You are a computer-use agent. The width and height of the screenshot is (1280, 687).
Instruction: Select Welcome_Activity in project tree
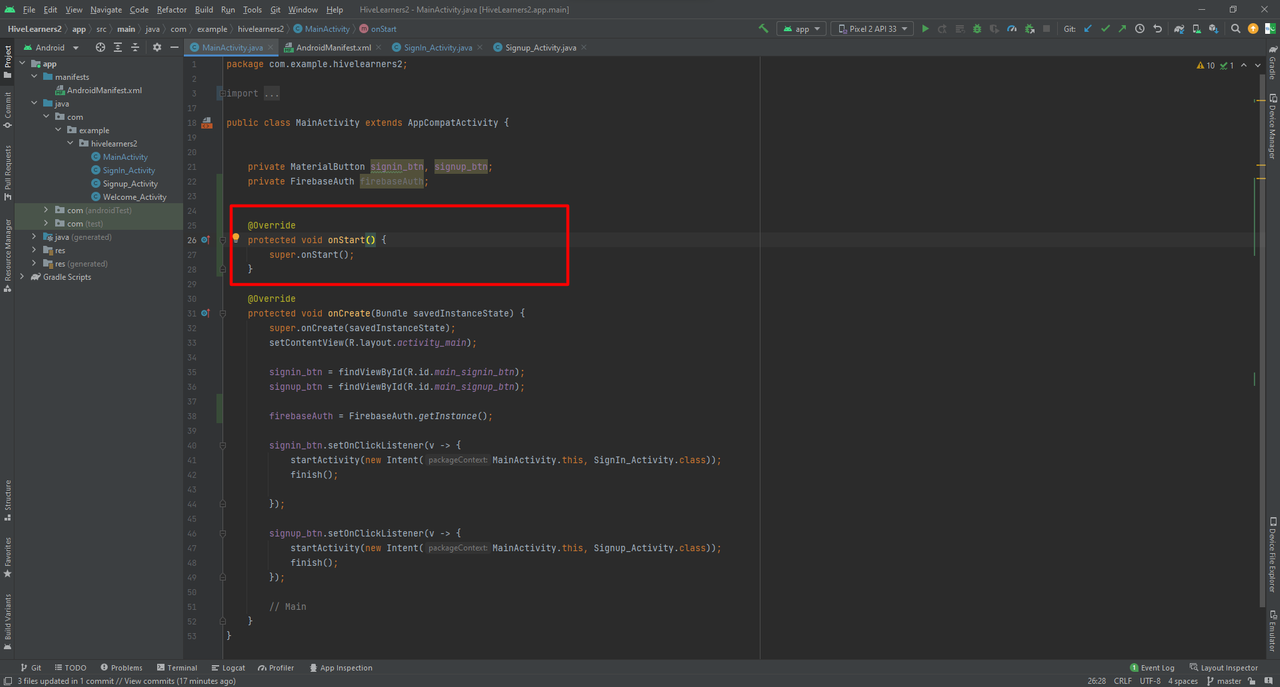click(x=135, y=197)
